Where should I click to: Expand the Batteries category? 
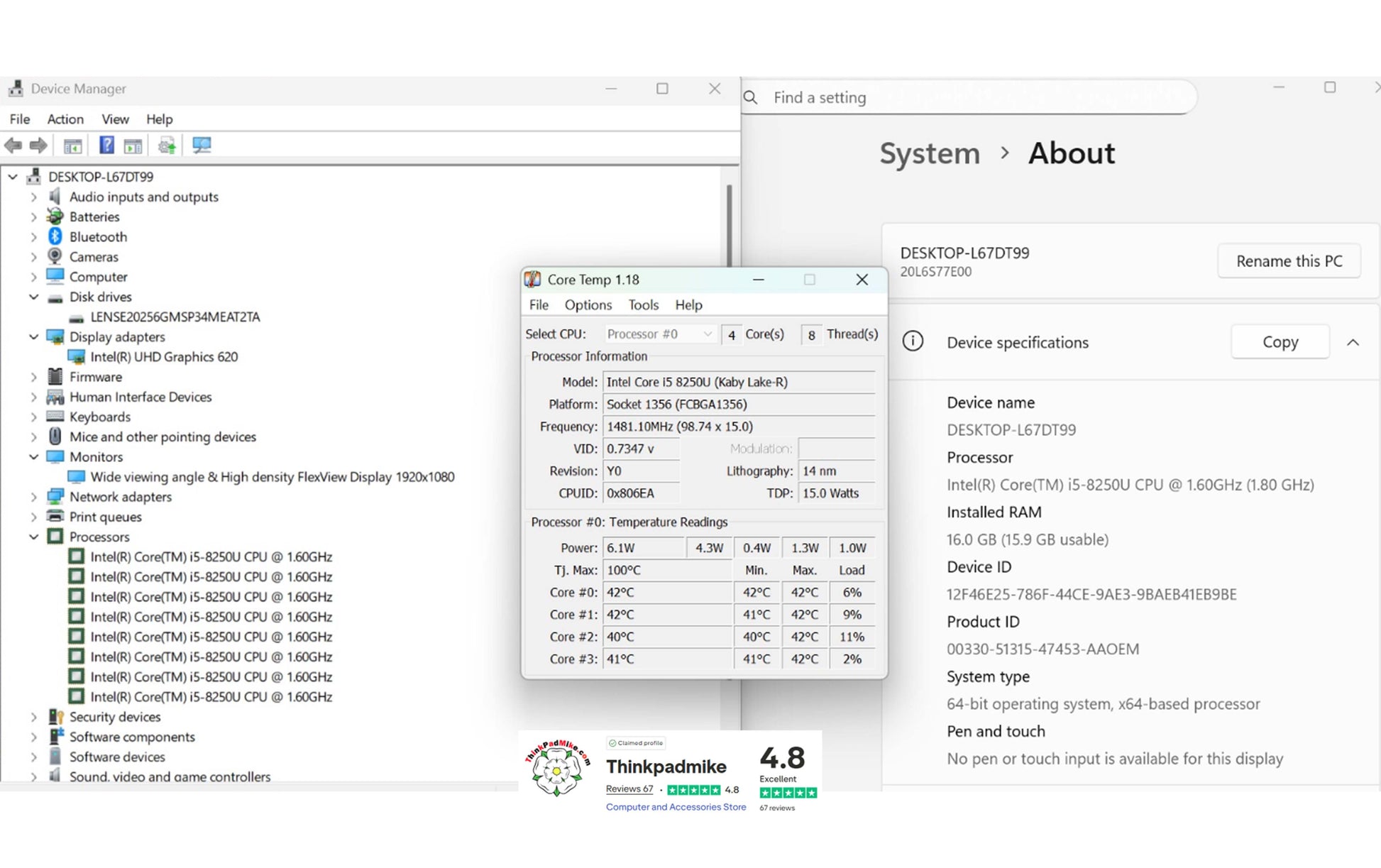(x=33, y=217)
